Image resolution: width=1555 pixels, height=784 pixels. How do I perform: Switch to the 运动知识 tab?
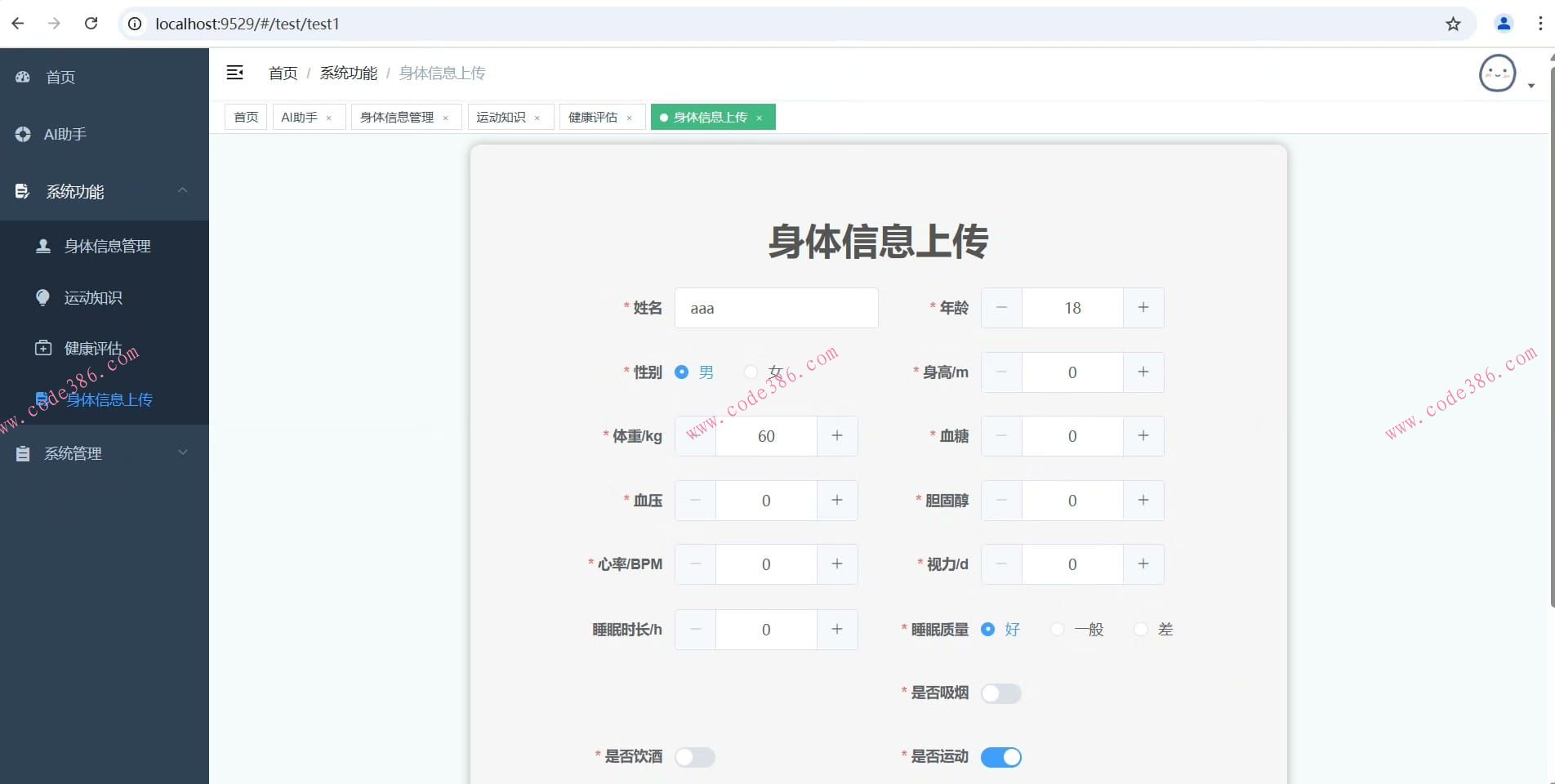tap(501, 117)
